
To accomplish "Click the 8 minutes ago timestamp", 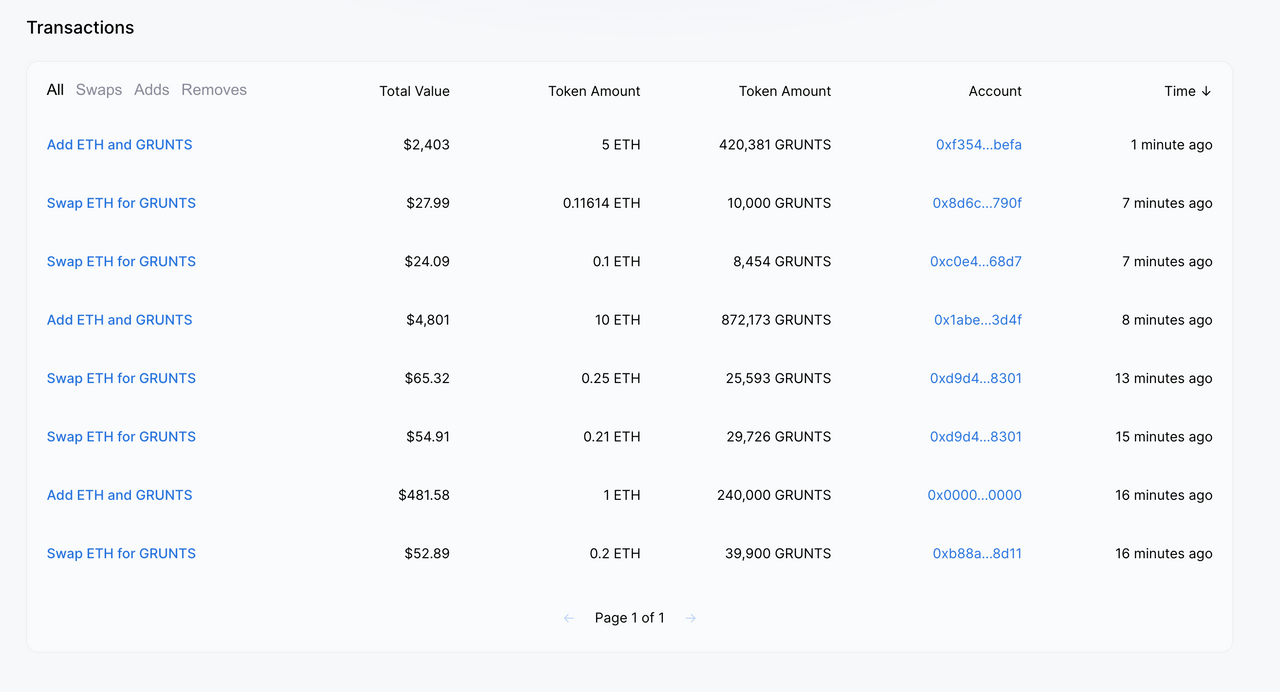I will 1167,320.
